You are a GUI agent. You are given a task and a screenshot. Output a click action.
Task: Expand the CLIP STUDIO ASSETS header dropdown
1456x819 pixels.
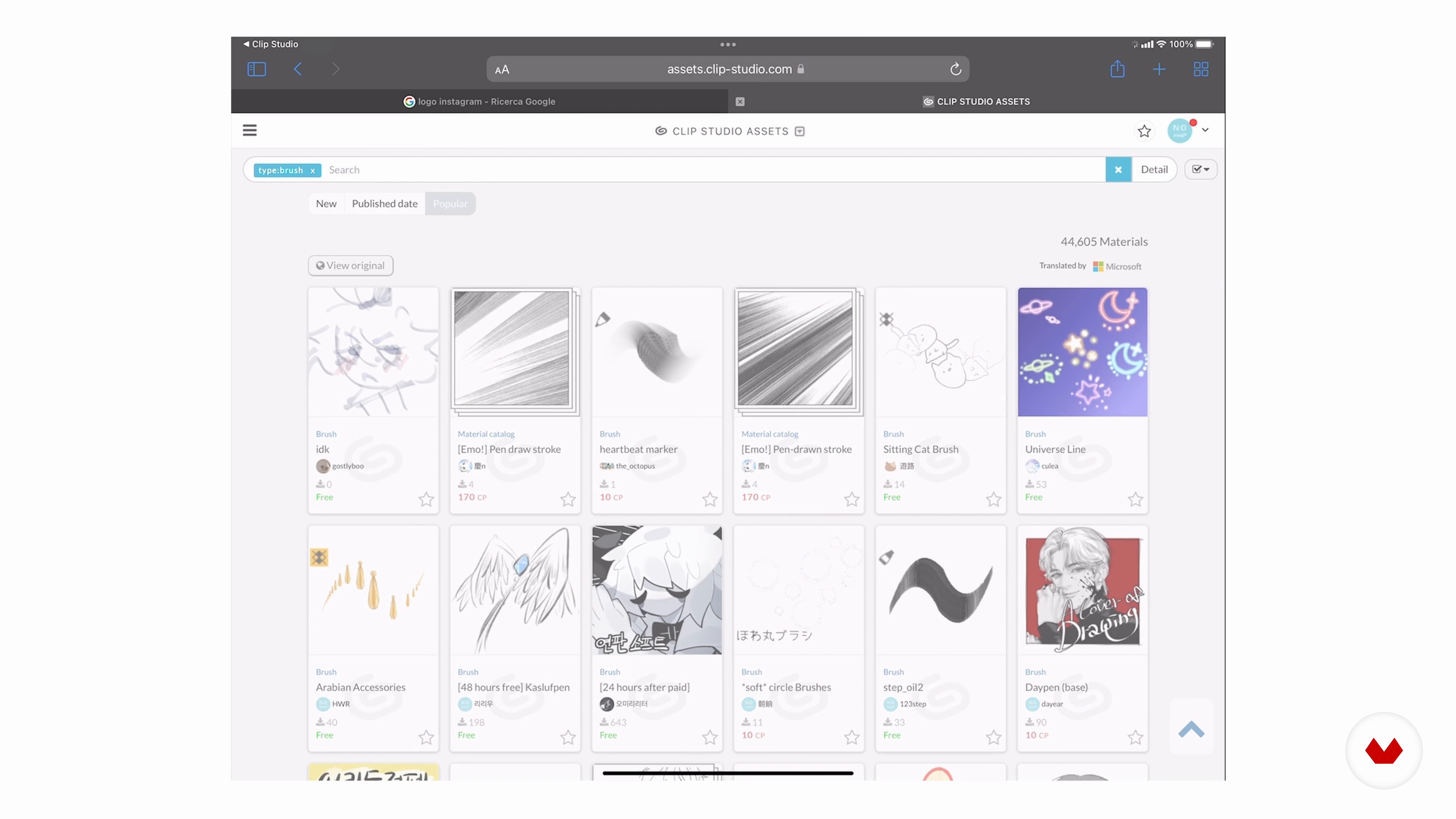click(x=800, y=131)
